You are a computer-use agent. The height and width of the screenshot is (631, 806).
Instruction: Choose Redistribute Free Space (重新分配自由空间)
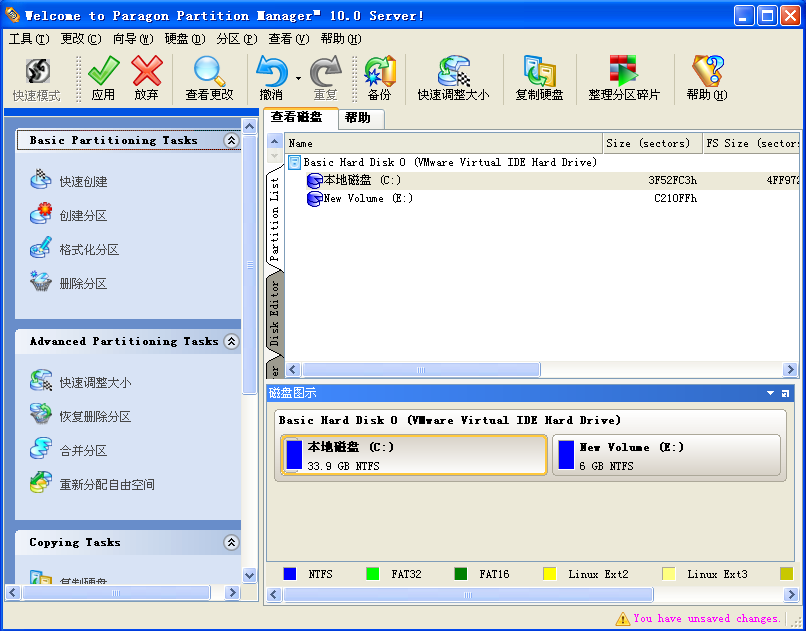pos(93,484)
